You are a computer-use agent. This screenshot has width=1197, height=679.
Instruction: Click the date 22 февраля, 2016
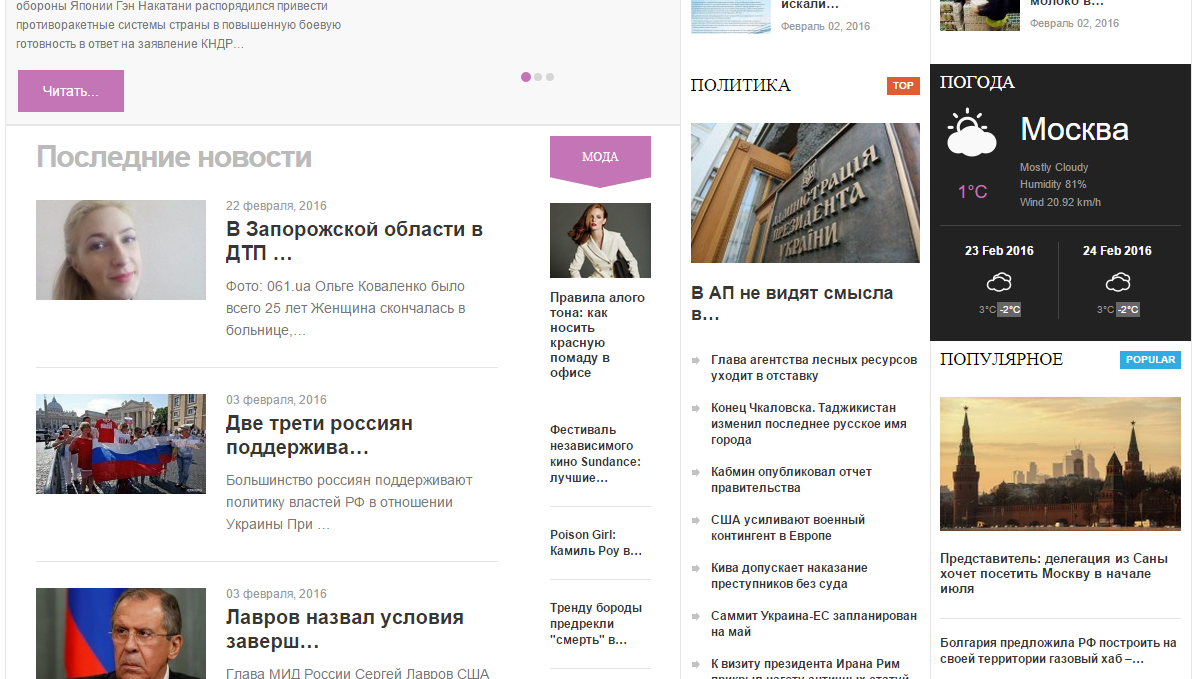click(x=276, y=206)
